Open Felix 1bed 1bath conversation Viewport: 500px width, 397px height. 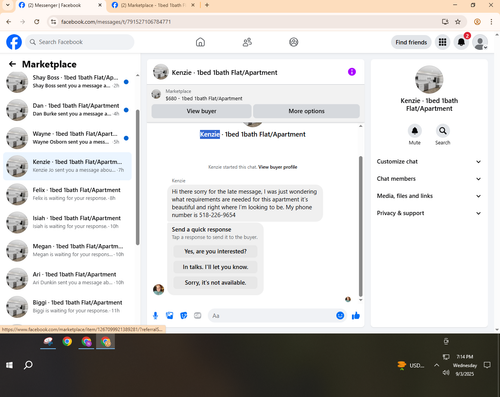tap(67, 194)
